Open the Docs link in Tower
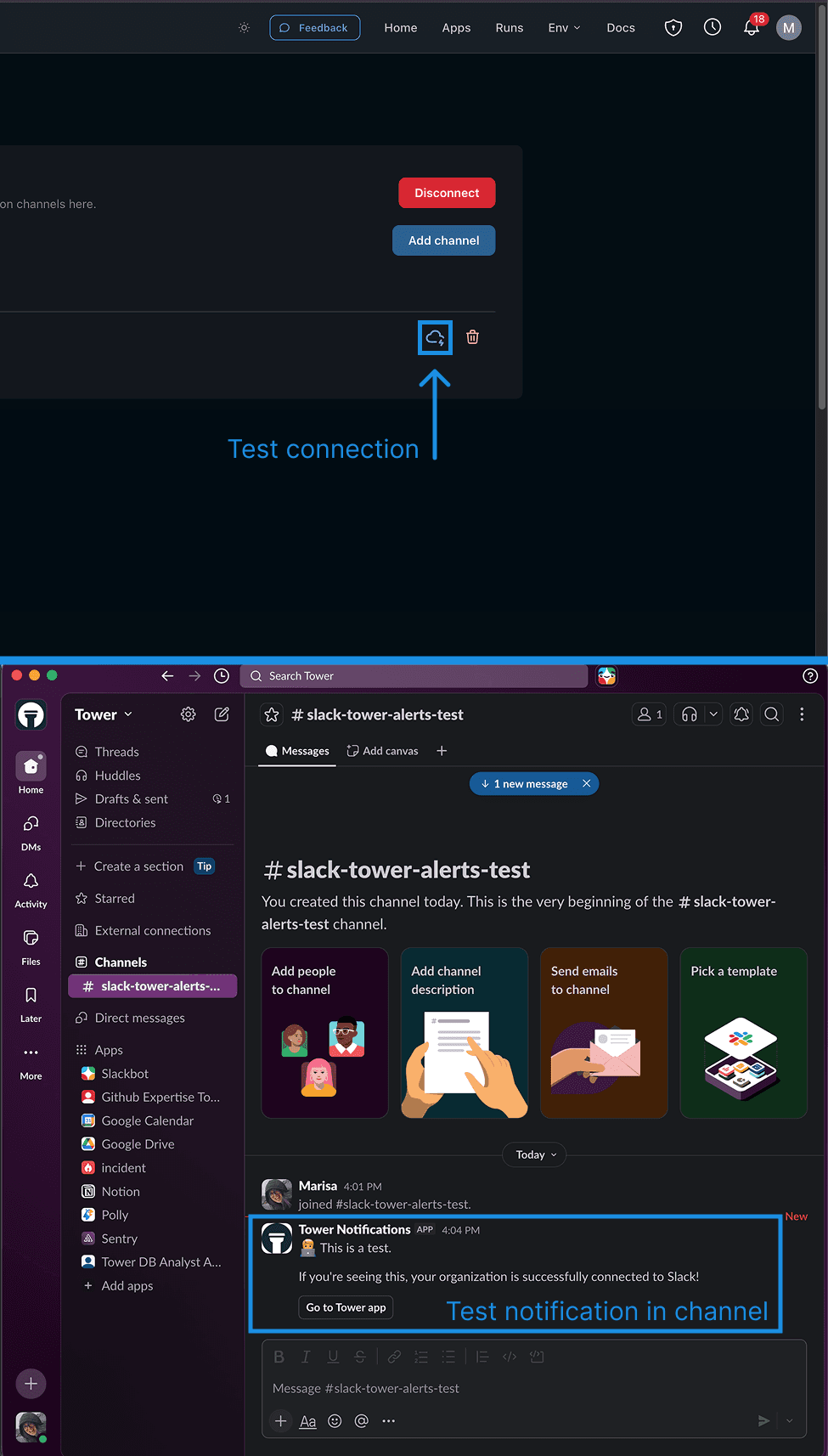This screenshot has width=828, height=1456. [x=620, y=28]
